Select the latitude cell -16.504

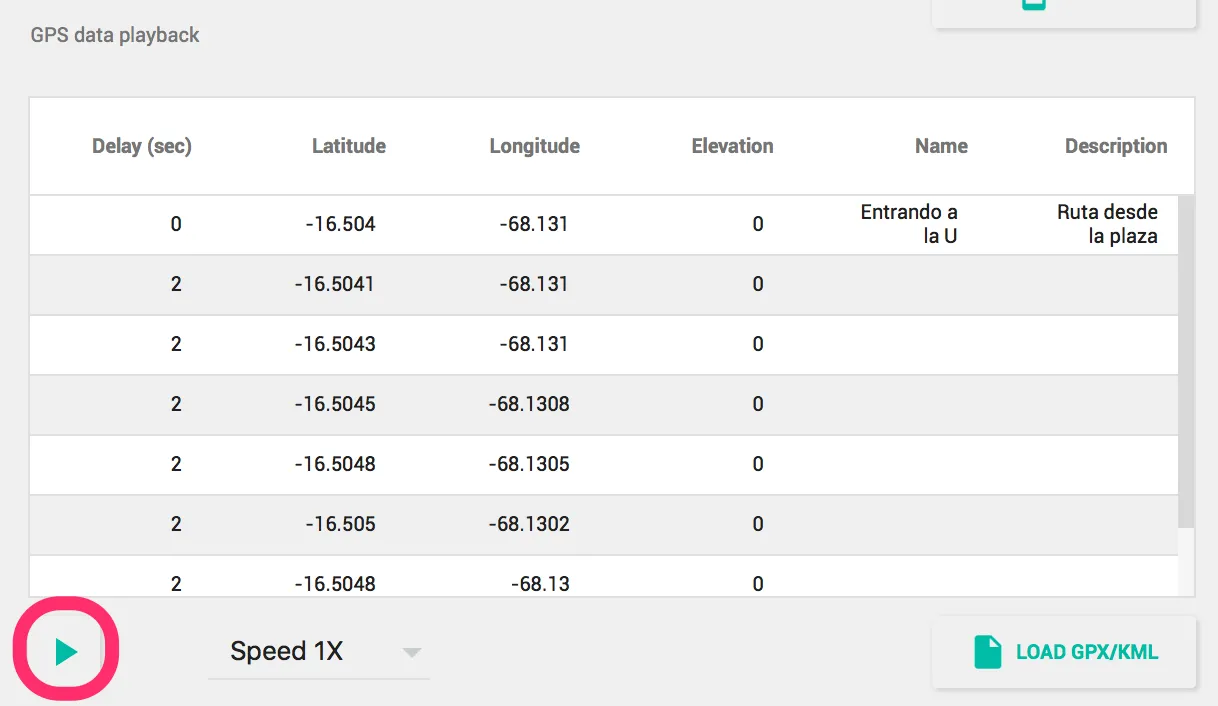[341, 224]
